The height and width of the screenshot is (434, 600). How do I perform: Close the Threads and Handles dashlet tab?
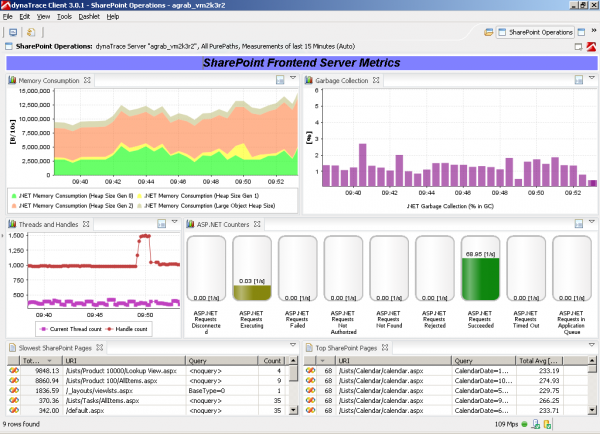[x=86, y=224]
